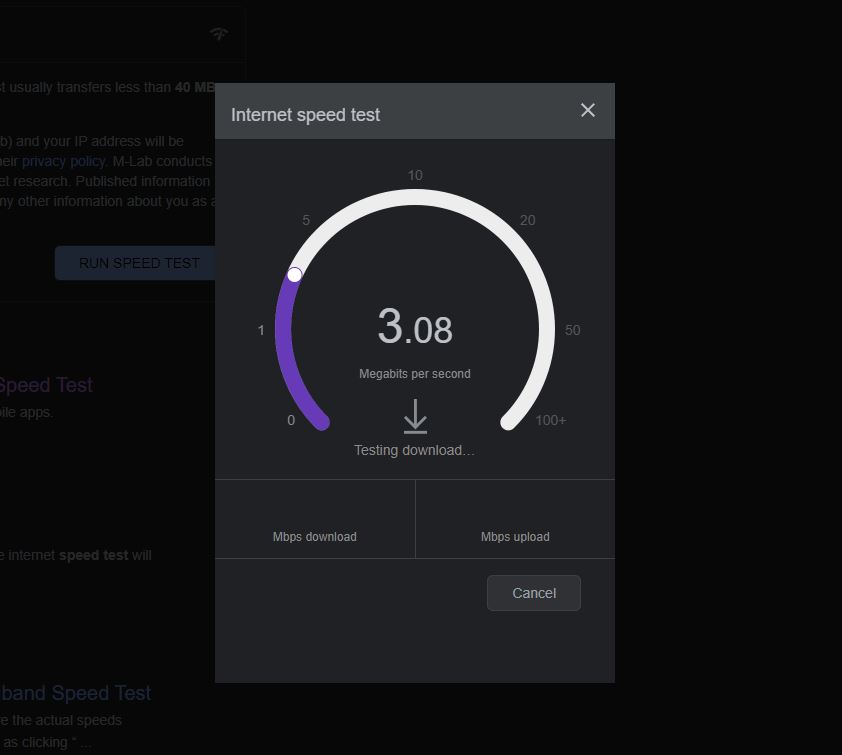Click the 100+ mark on the gauge
Image resolution: width=842 pixels, height=755 pixels.
point(550,420)
